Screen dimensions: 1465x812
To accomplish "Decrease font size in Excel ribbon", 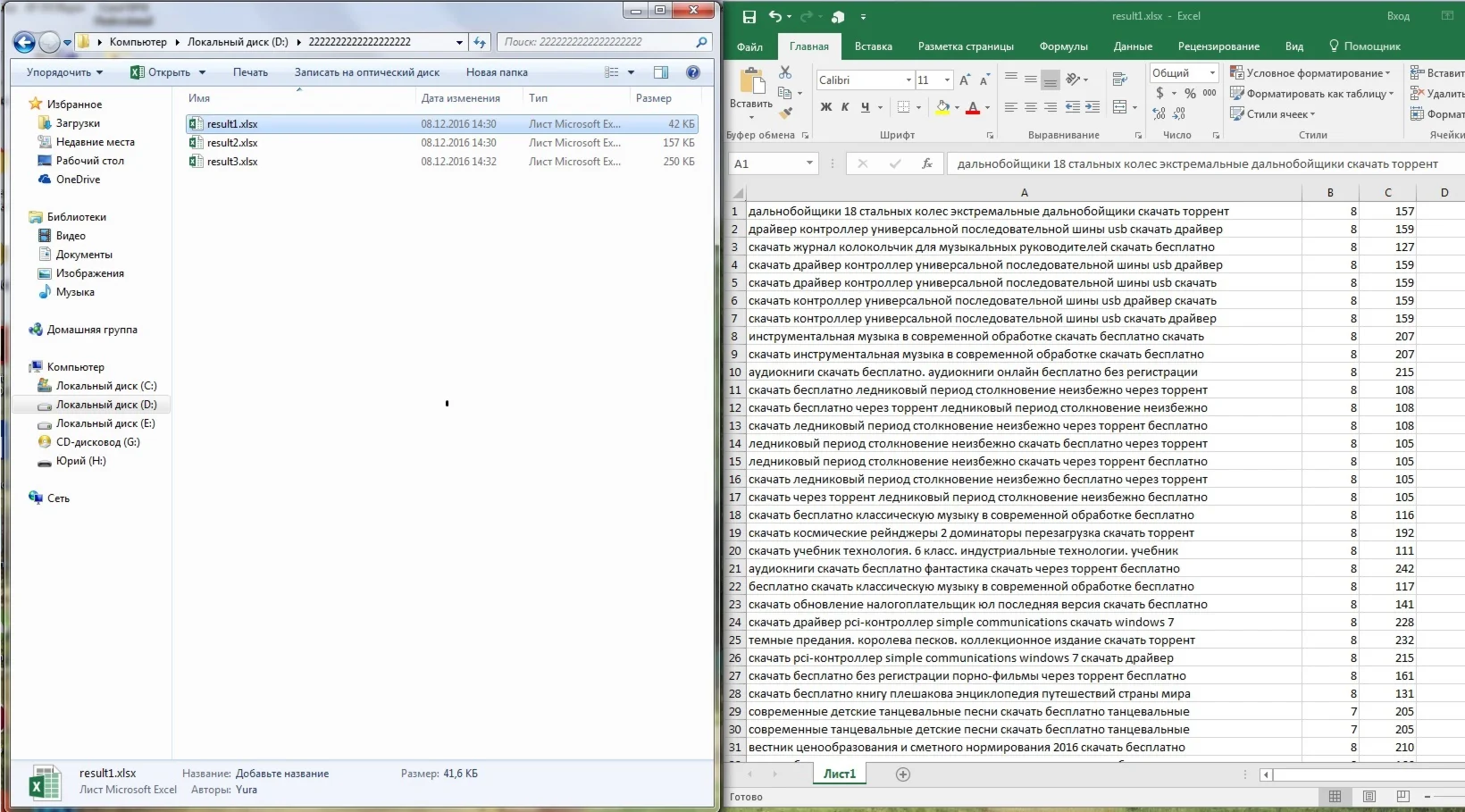I will click(984, 80).
